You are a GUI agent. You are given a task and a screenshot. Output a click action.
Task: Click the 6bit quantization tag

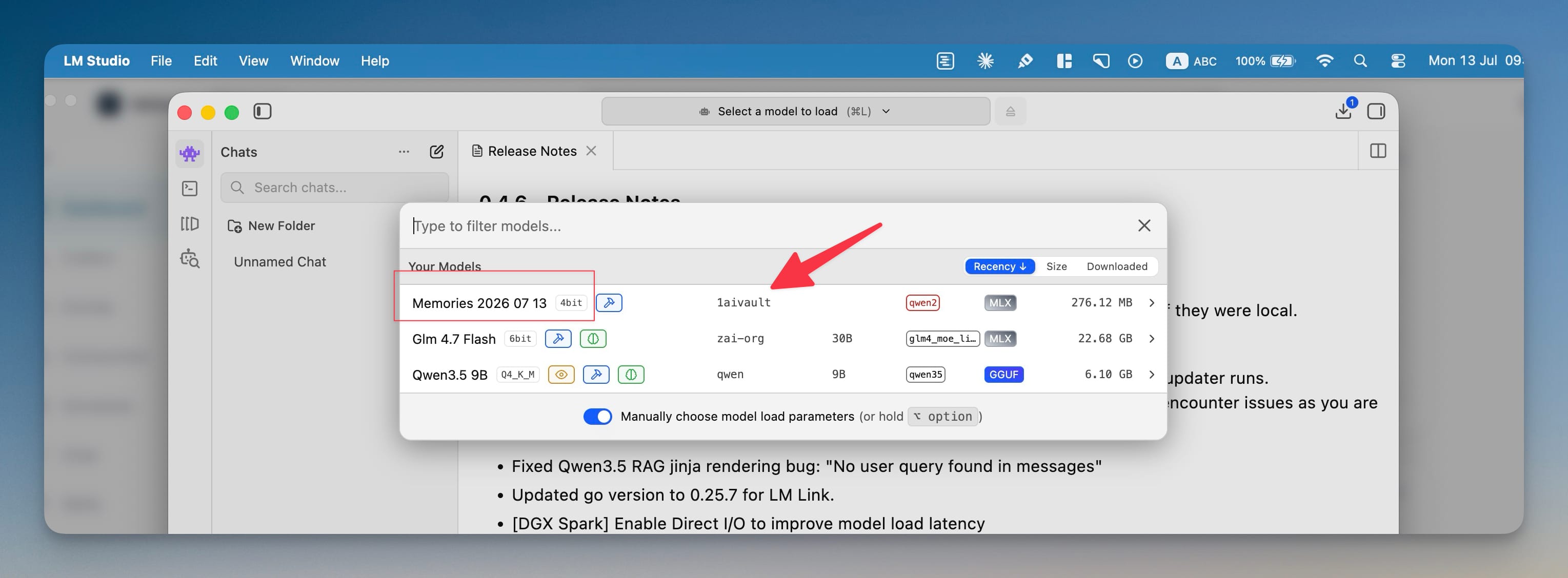coord(520,338)
